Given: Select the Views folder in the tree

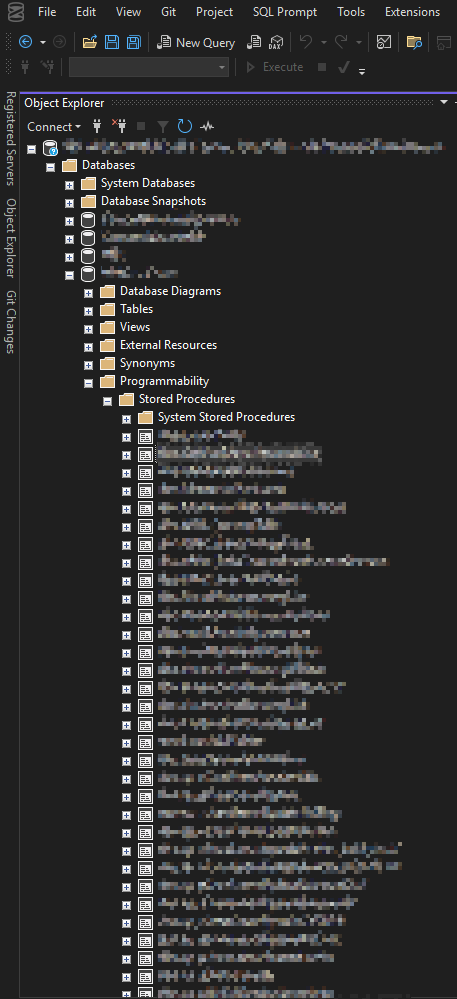Looking at the screenshot, I should coord(135,327).
